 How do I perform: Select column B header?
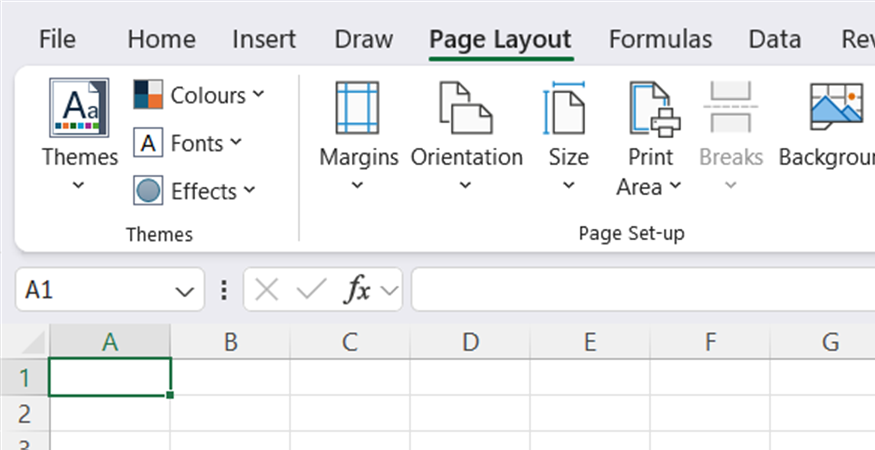(x=230, y=342)
